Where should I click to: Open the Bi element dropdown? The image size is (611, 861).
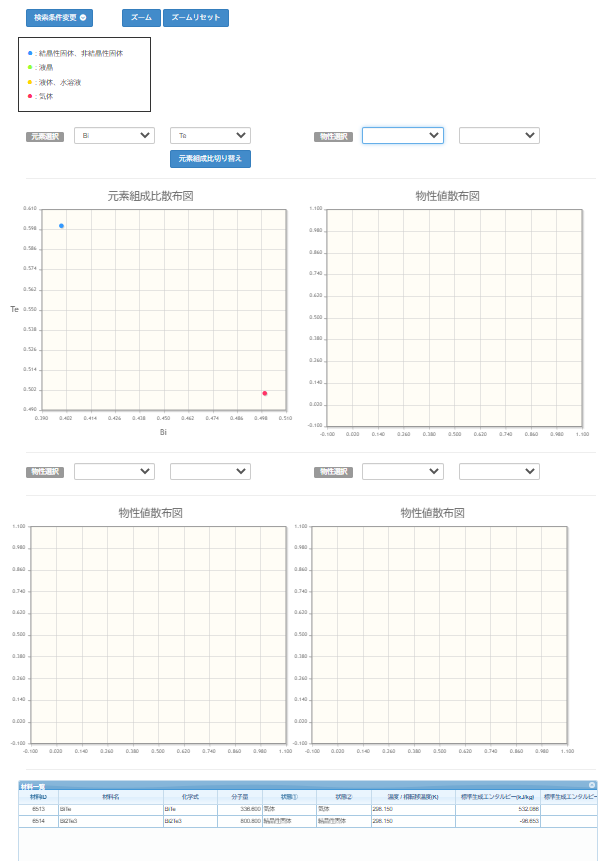tap(114, 136)
